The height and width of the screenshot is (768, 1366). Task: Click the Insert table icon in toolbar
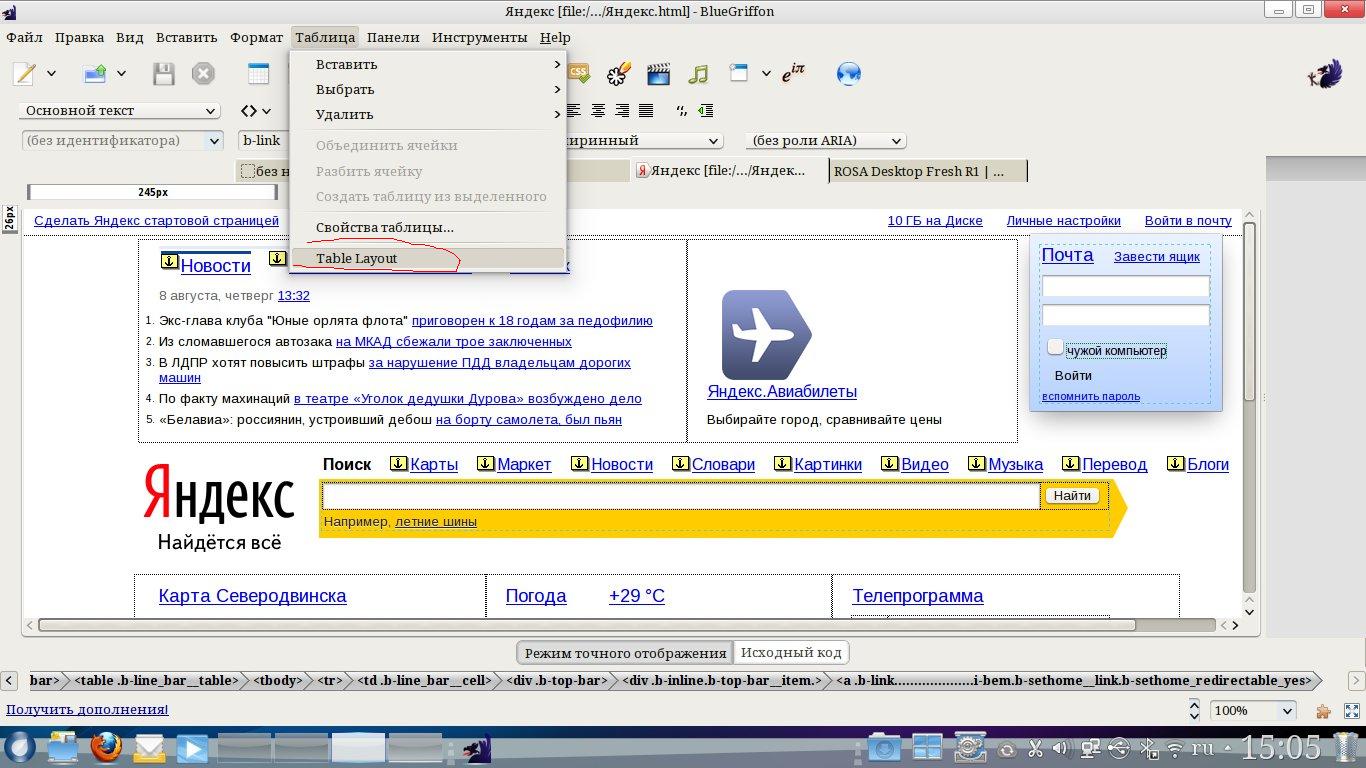[x=259, y=74]
